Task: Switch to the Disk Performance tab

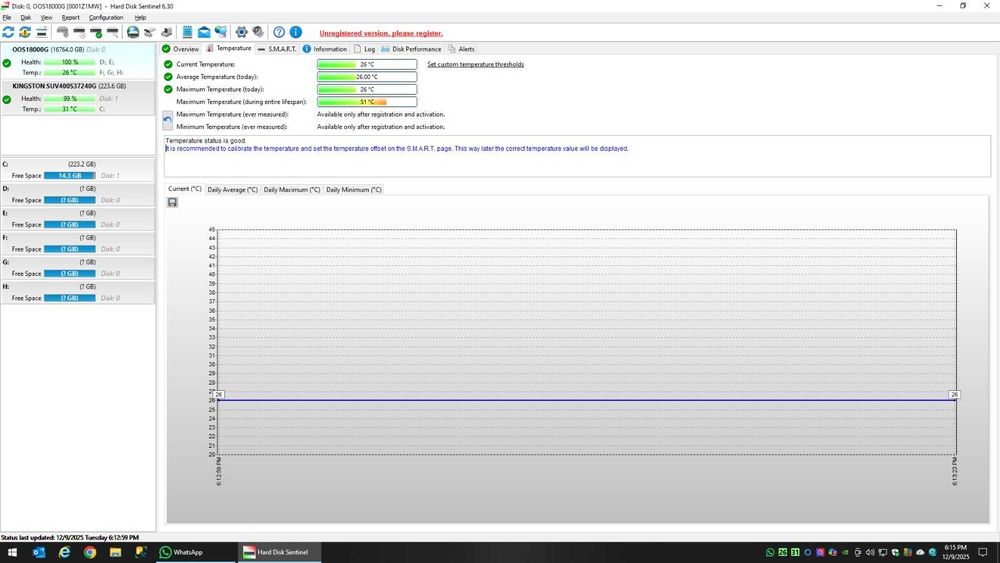Action: click(x=411, y=49)
